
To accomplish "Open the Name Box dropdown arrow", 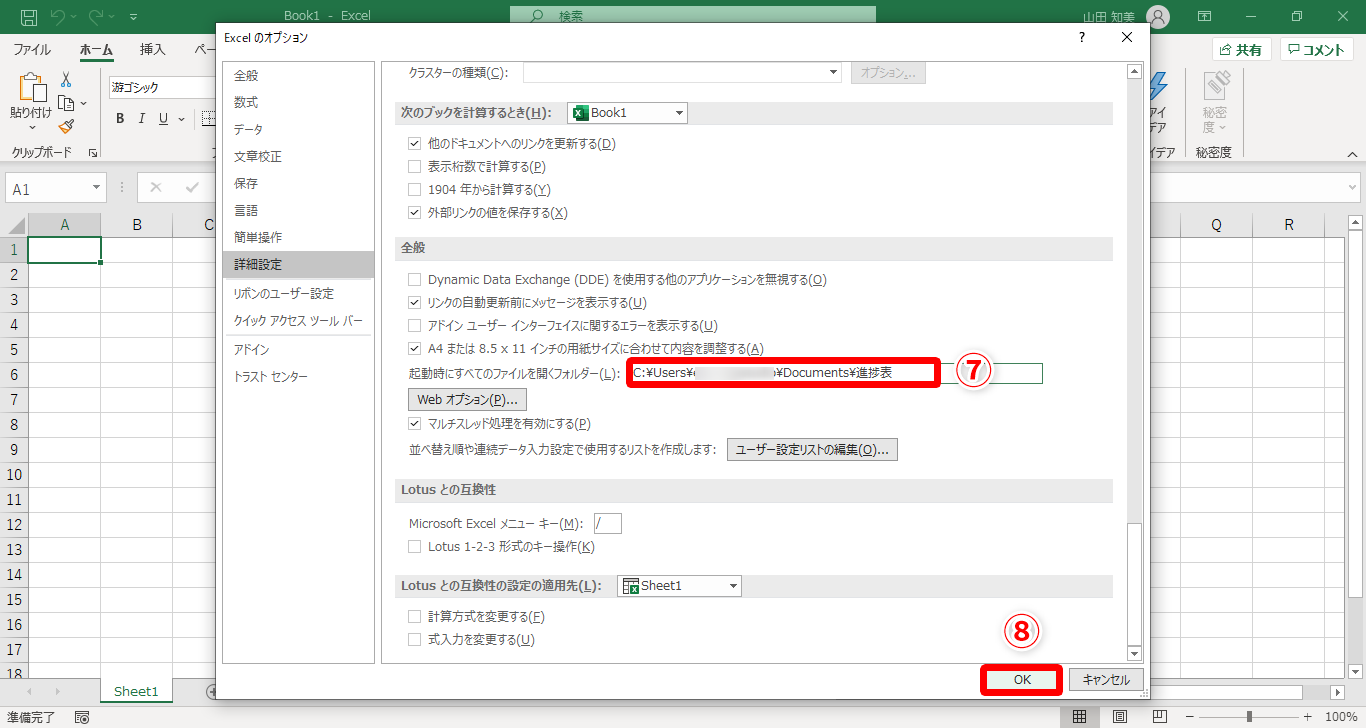I will 97,188.
